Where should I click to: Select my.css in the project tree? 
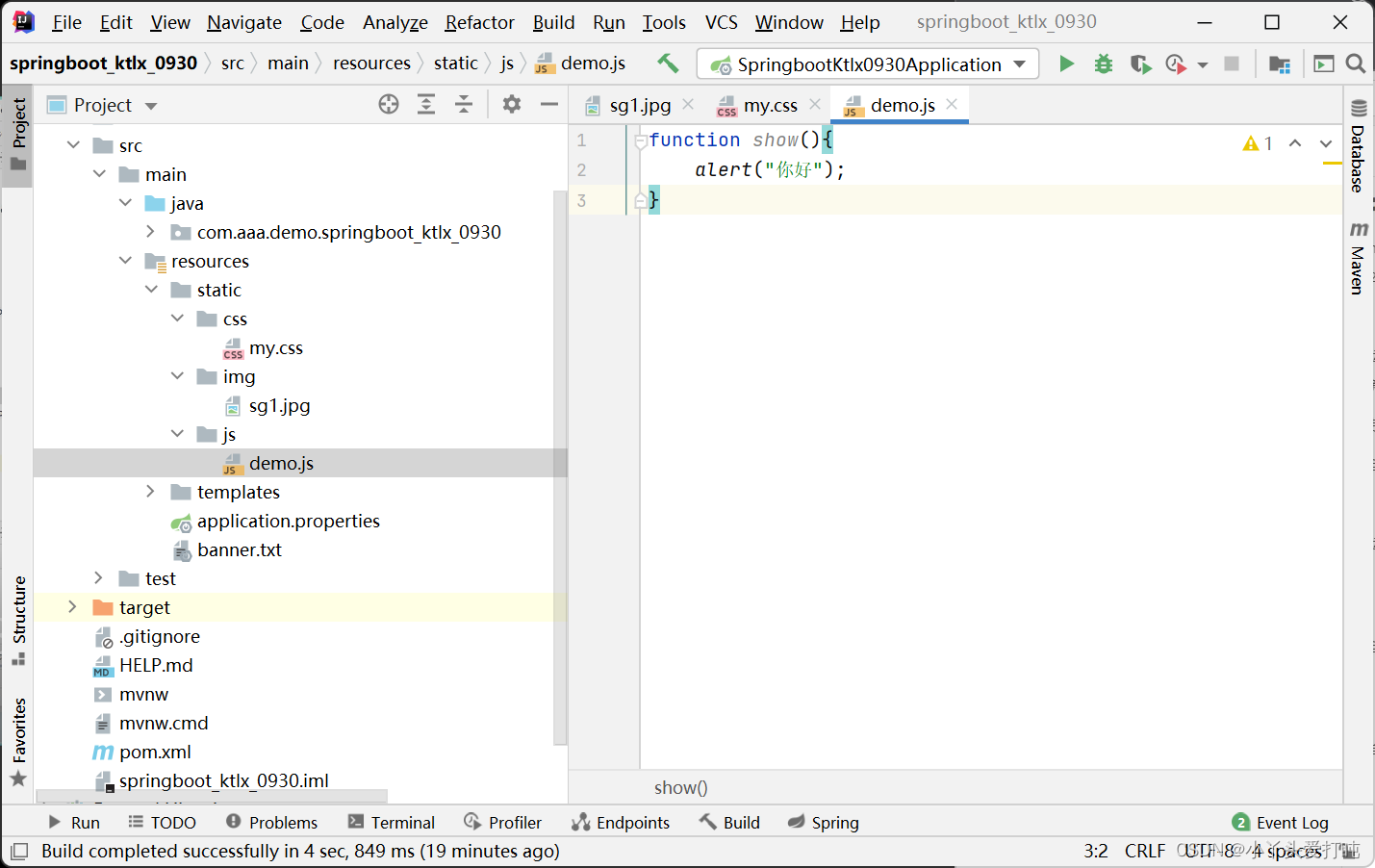(275, 347)
